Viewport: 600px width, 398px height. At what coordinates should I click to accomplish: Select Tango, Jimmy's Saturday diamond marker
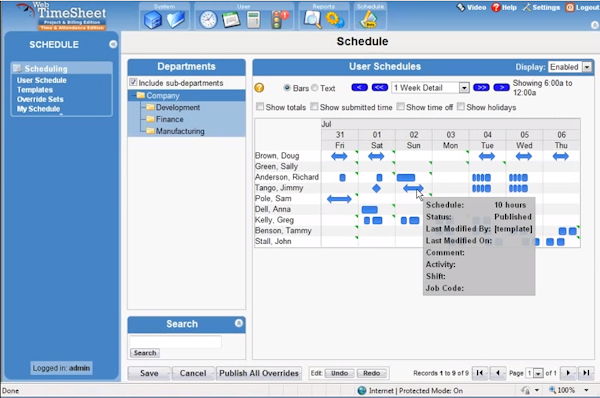(377, 188)
